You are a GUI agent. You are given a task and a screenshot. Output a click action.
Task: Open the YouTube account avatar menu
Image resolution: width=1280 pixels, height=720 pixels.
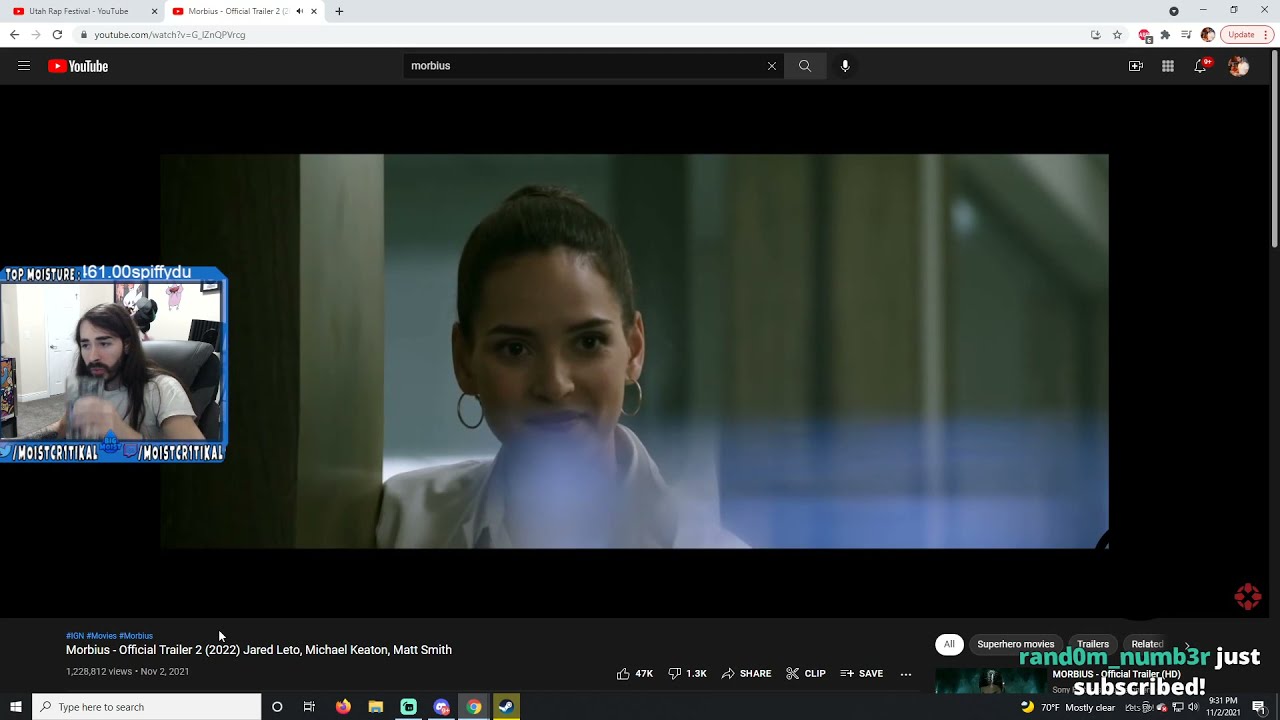tap(1239, 66)
